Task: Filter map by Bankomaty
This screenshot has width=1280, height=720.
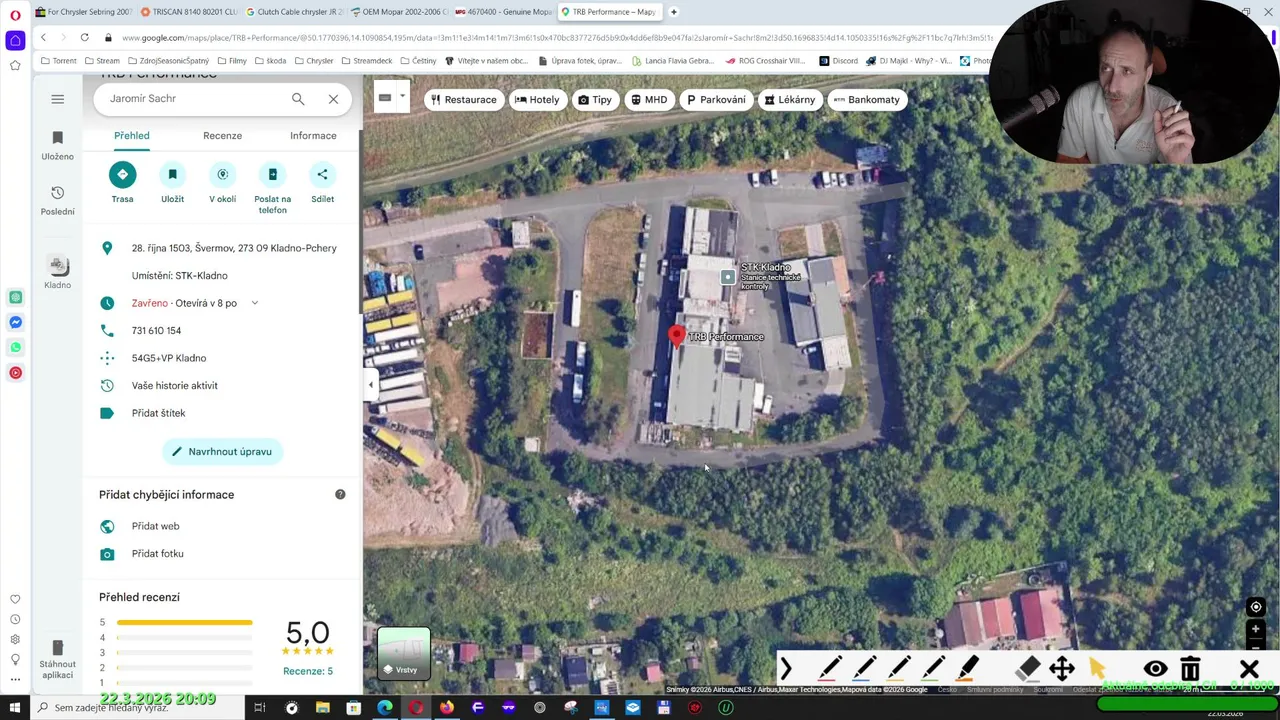Action: tap(867, 100)
